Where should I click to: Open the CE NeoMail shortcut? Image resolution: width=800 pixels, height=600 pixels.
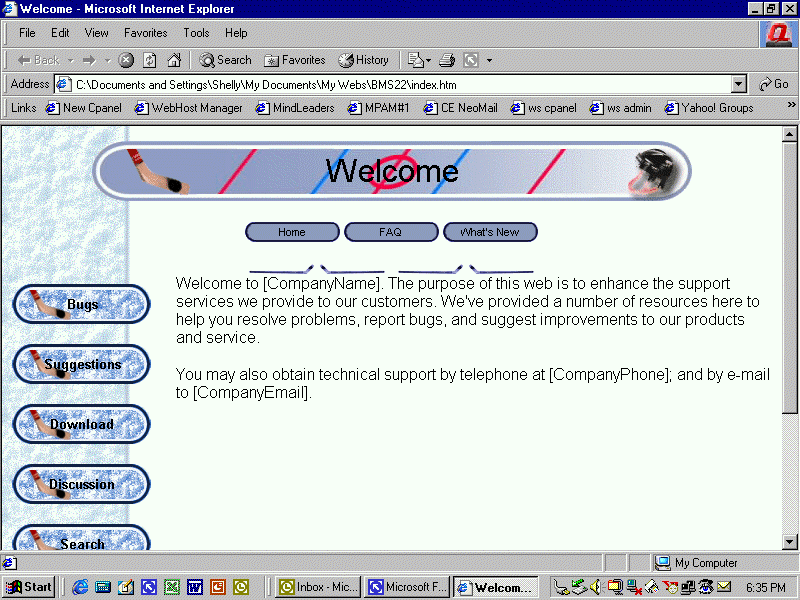point(460,108)
